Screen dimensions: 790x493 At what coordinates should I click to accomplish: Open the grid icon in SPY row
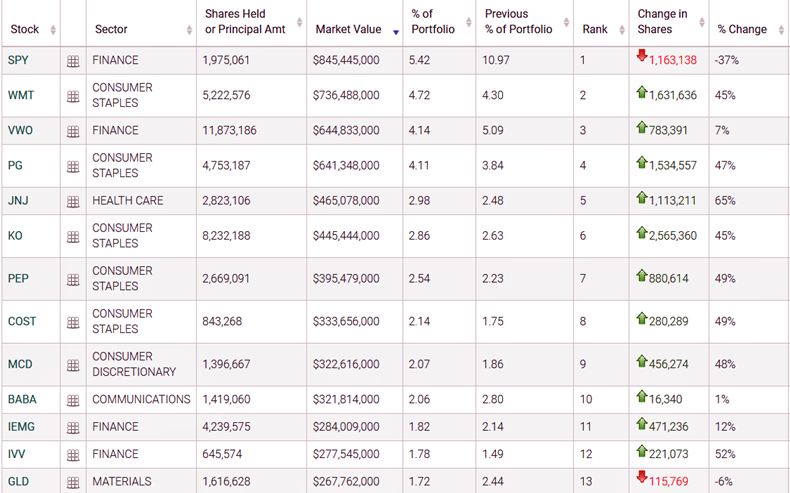[73, 61]
